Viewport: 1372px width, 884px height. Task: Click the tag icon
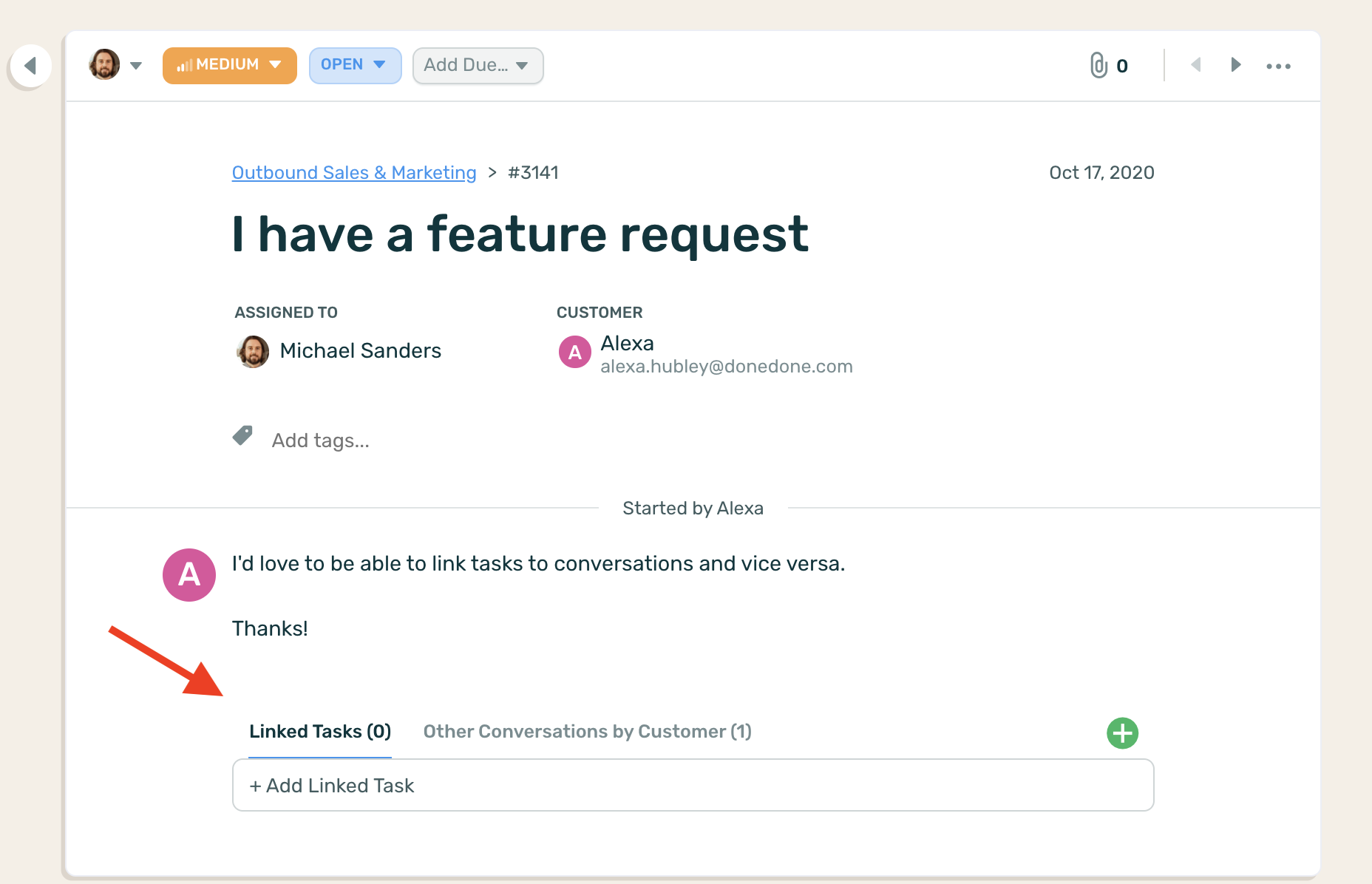242,435
